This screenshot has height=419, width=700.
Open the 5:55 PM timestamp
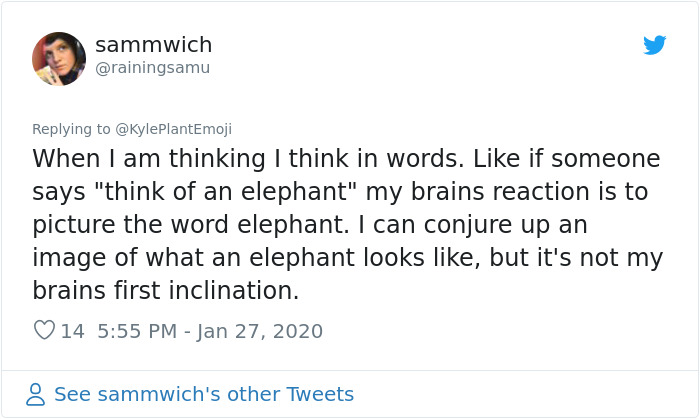(137, 331)
